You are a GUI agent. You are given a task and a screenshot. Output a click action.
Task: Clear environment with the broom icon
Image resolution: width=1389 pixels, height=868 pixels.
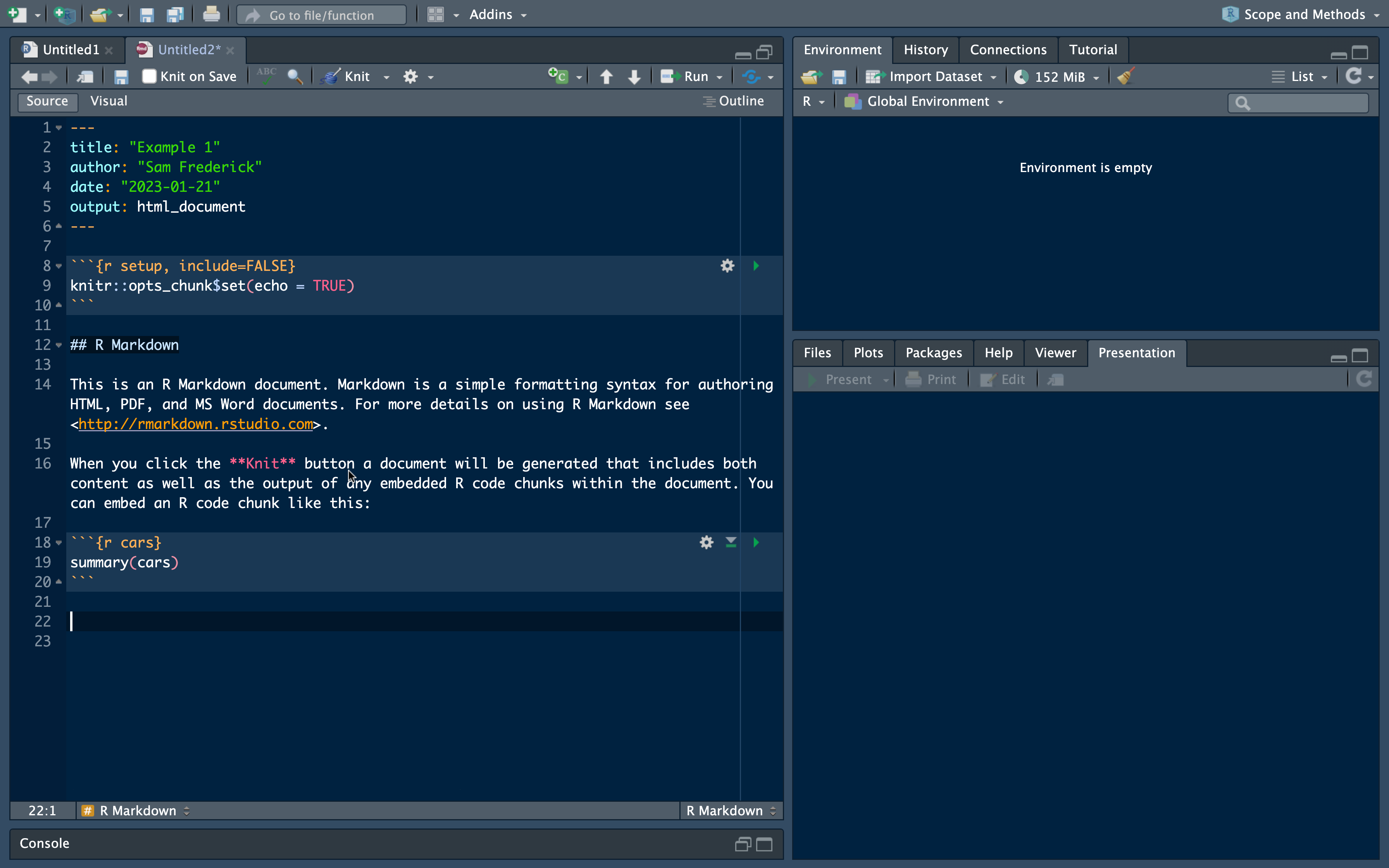(x=1125, y=76)
